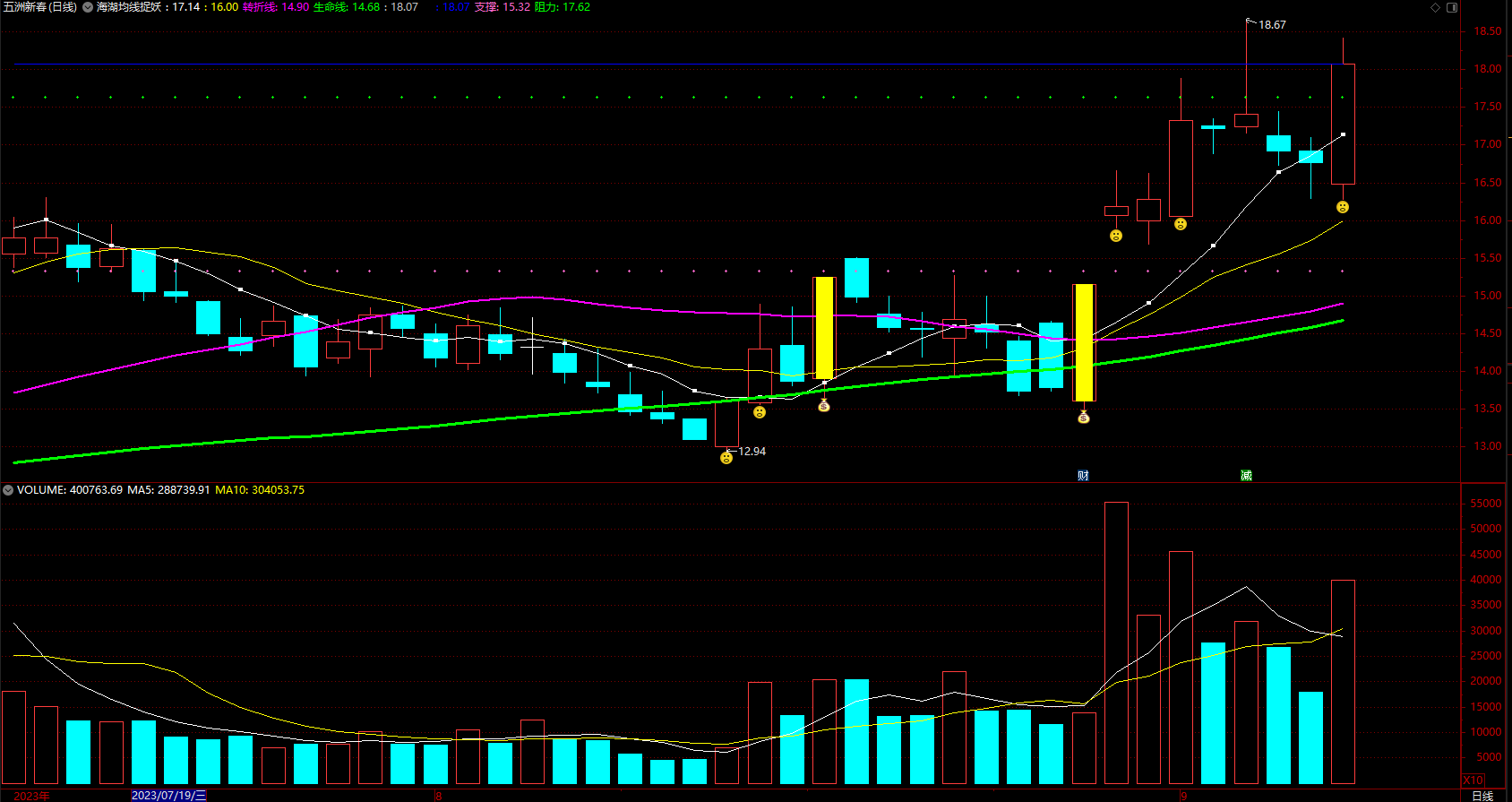Click the 55000 volume axis label
The image size is (1512, 802).
click(x=1486, y=504)
